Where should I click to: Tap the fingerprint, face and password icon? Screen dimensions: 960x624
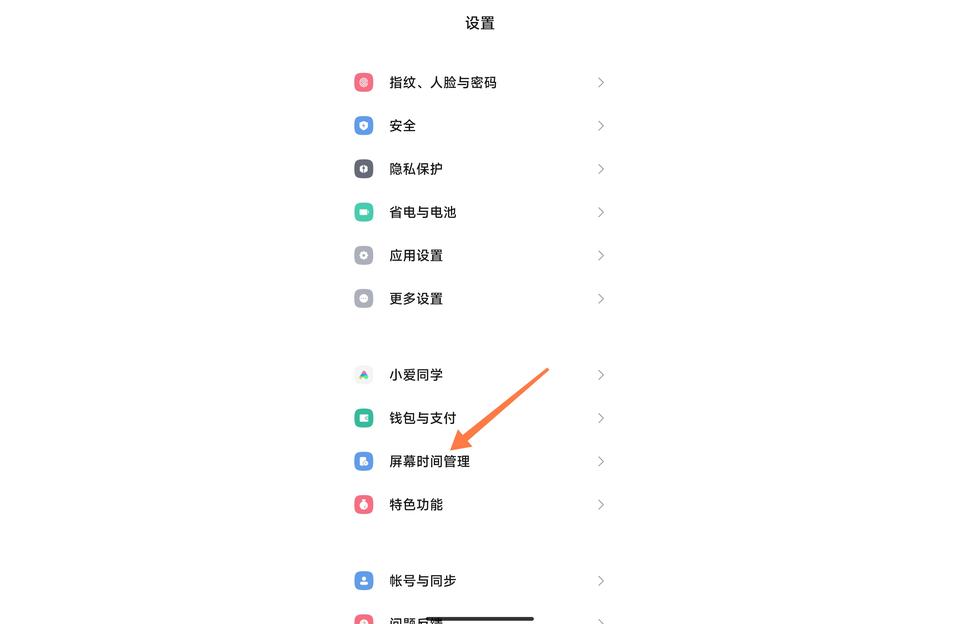[364, 83]
